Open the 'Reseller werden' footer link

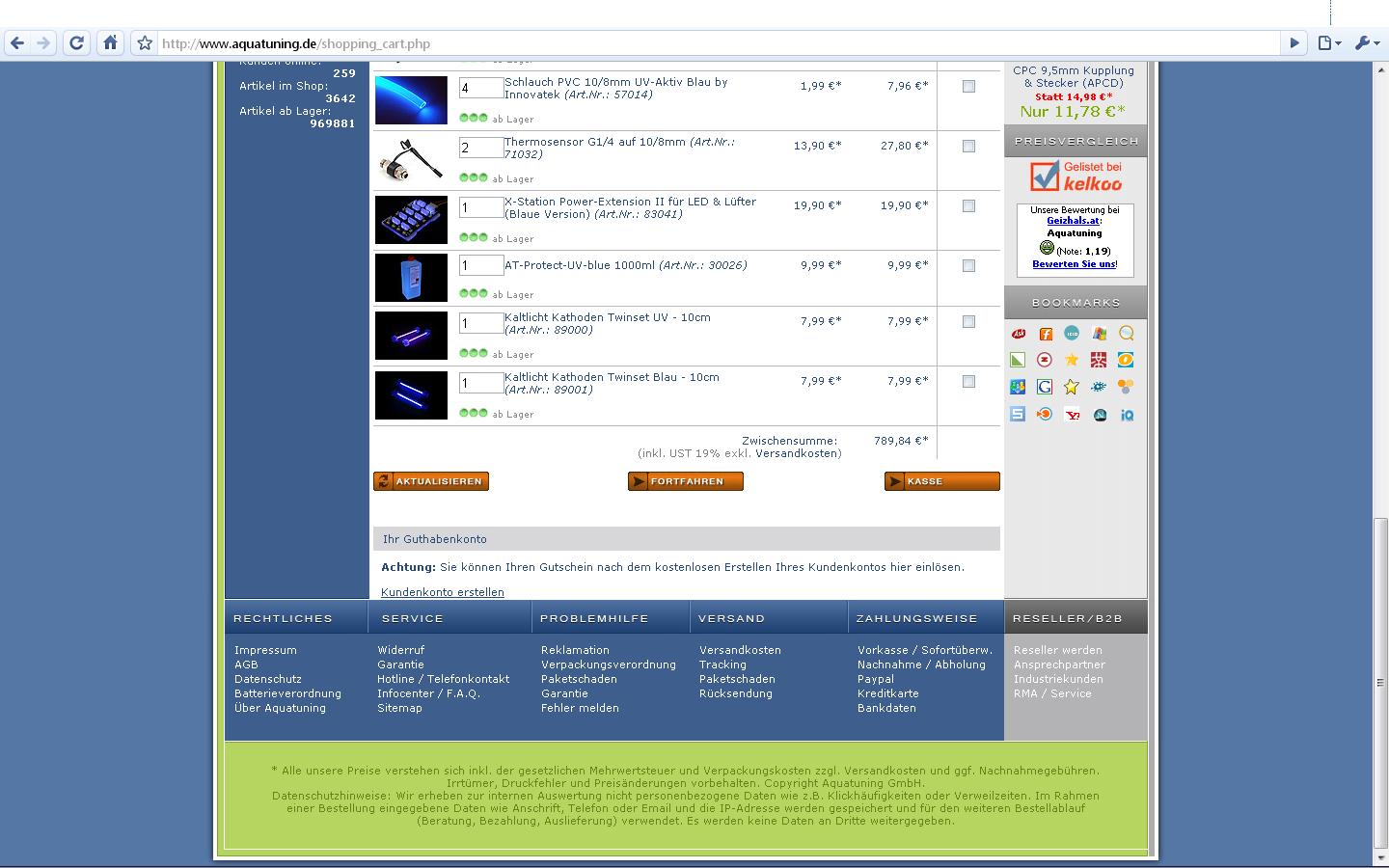pyautogui.click(x=1057, y=650)
